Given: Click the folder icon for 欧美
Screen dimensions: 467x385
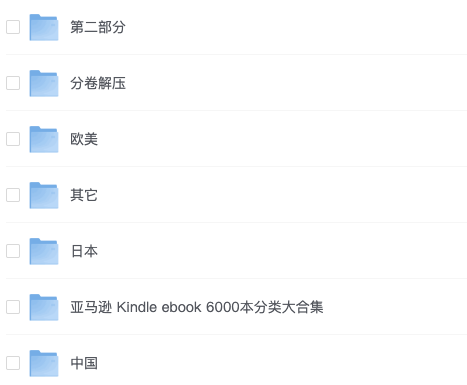Looking at the screenshot, I should tap(44, 139).
